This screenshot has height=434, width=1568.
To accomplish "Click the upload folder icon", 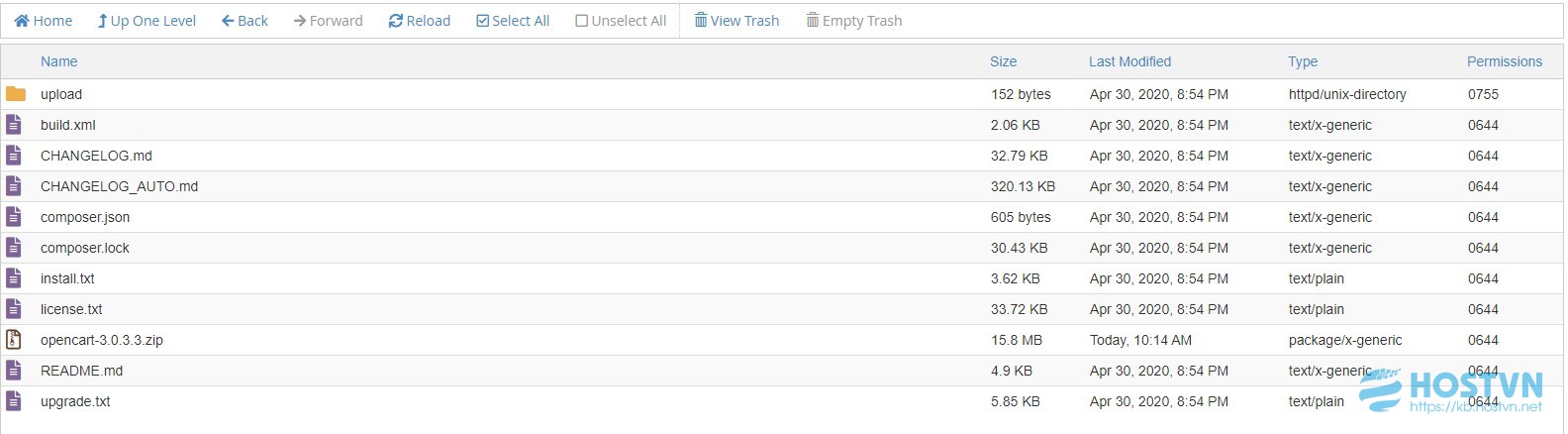I will point(15,94).
